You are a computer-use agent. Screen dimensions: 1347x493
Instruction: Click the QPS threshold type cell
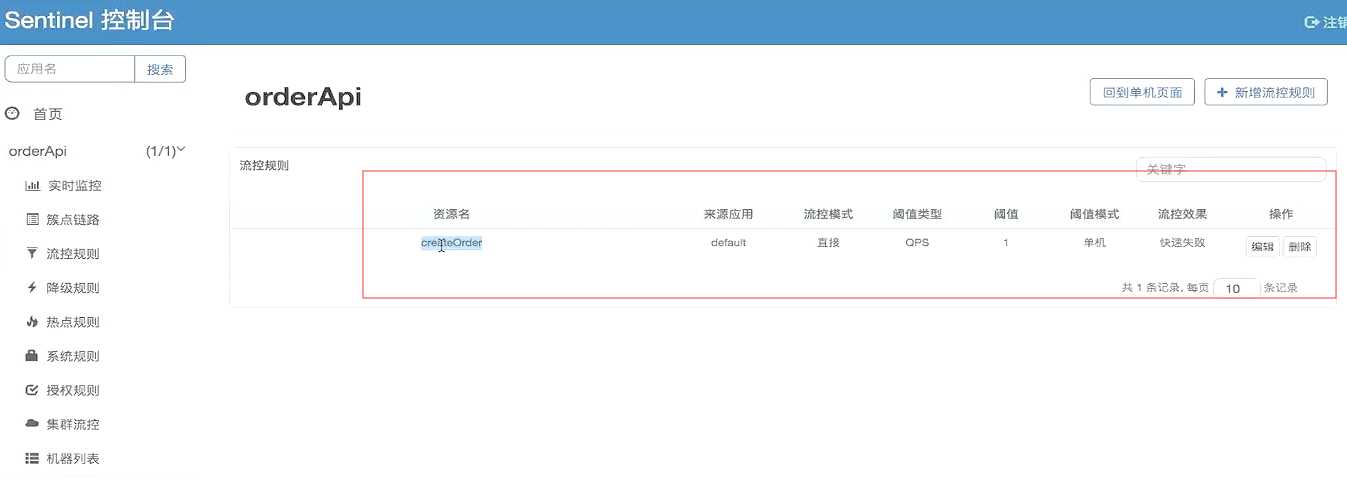[x=917, y=243]
